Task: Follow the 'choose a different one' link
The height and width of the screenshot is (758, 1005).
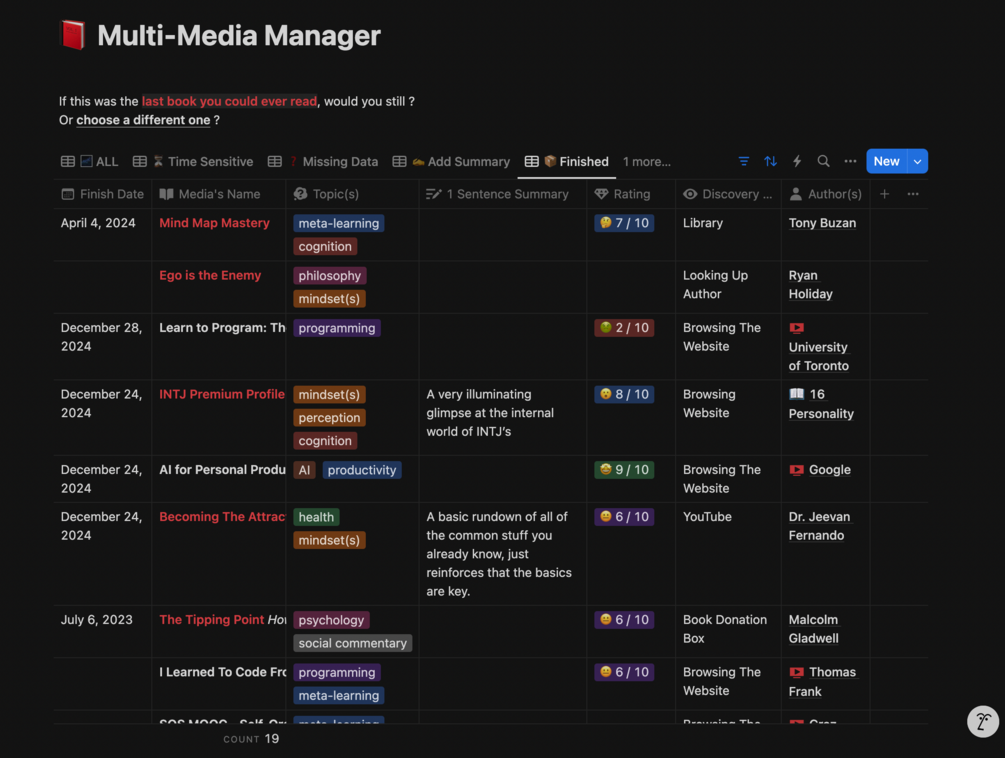Action: coord(143,120)
